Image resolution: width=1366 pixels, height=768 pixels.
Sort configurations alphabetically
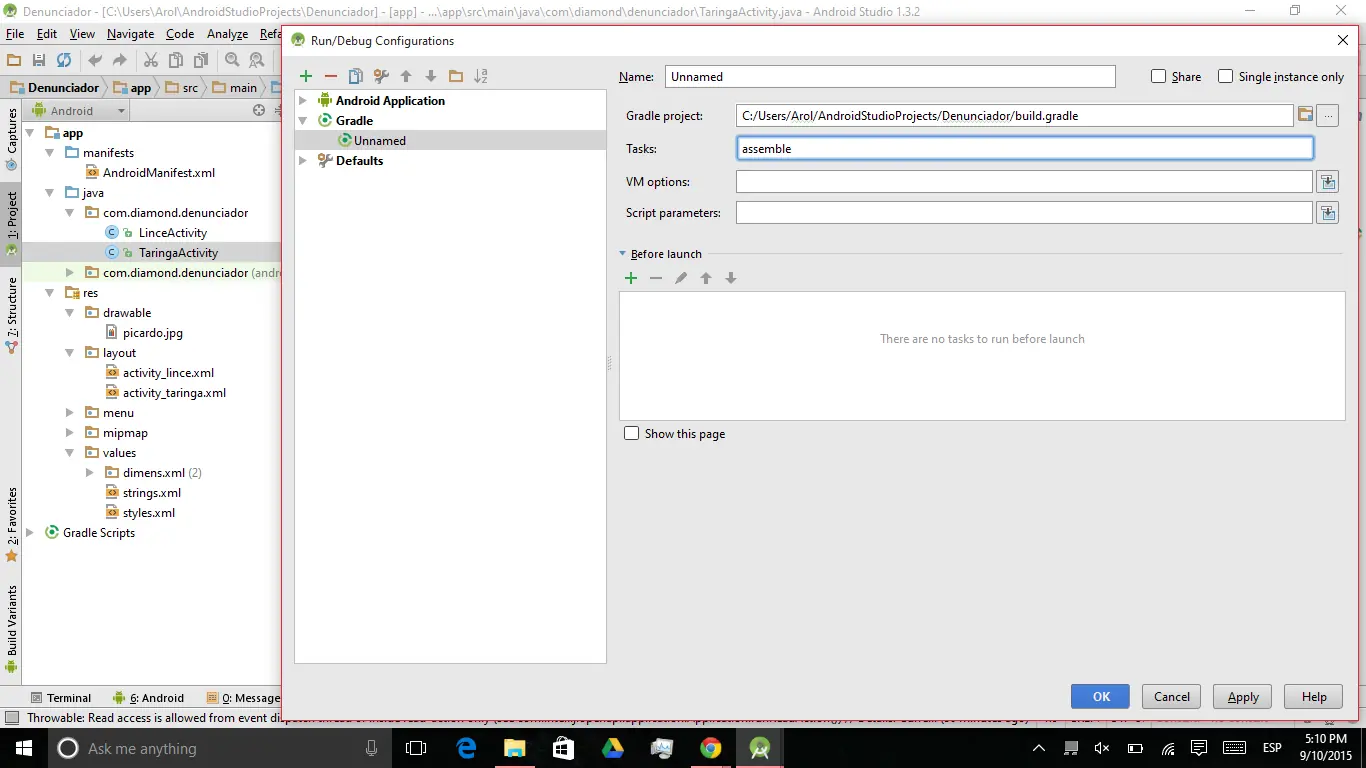coord(481,76)
